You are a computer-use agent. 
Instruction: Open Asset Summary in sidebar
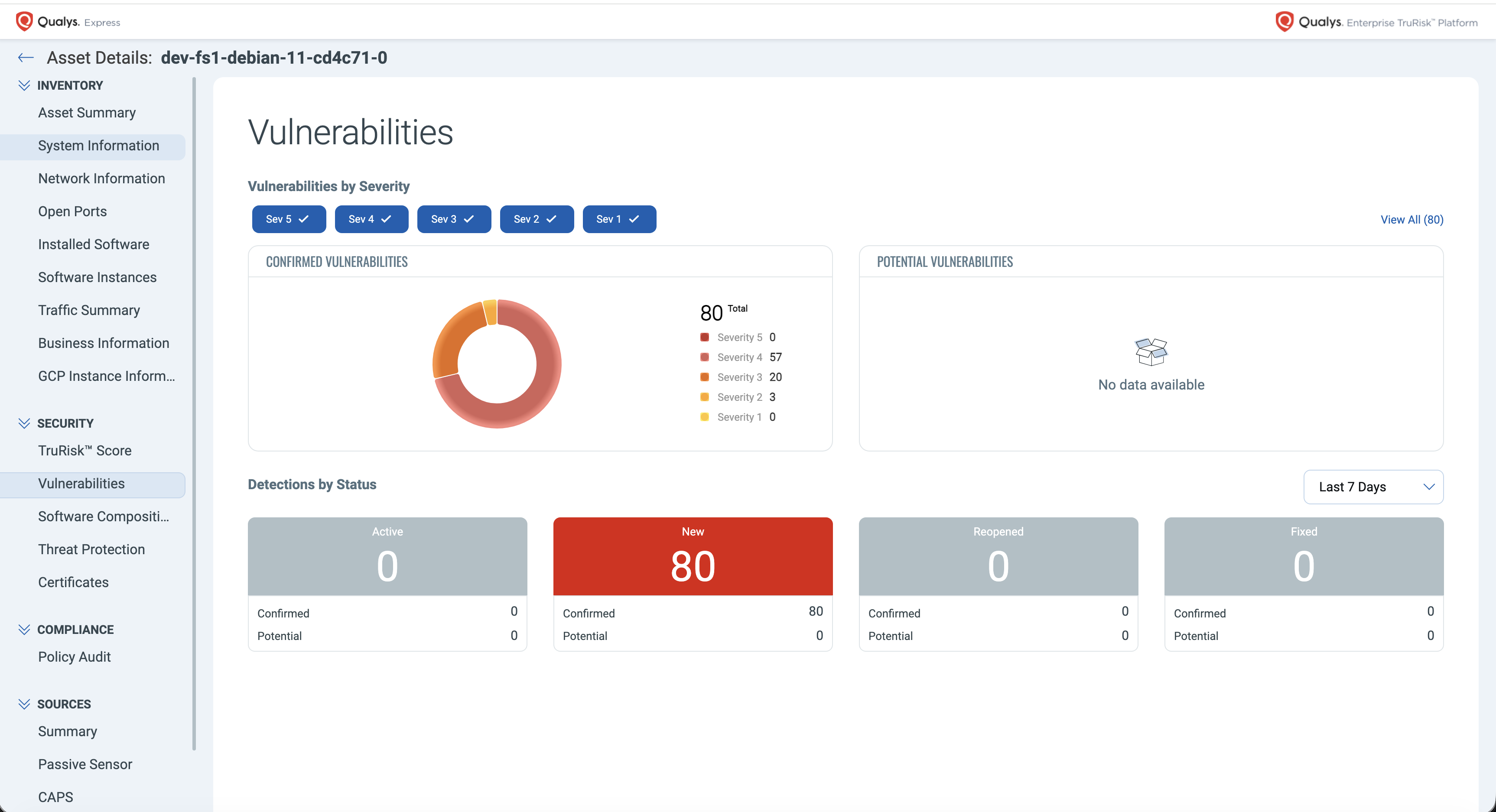click(x=87, y=113)
